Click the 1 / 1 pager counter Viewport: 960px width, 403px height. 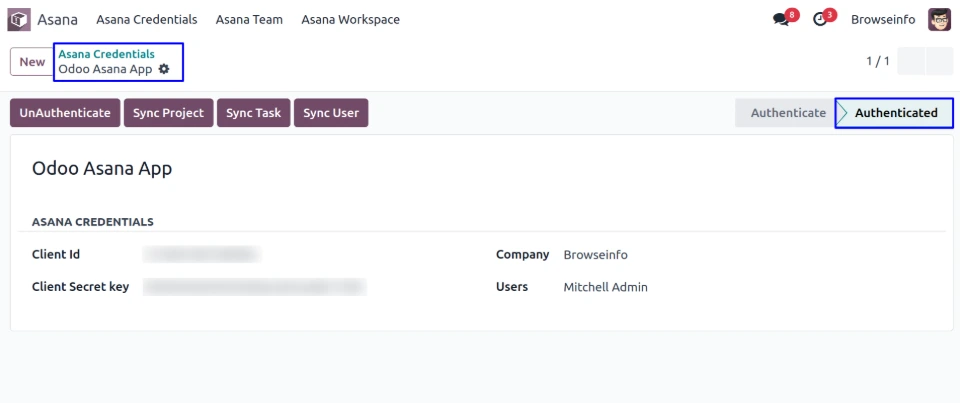click(877, 62)
